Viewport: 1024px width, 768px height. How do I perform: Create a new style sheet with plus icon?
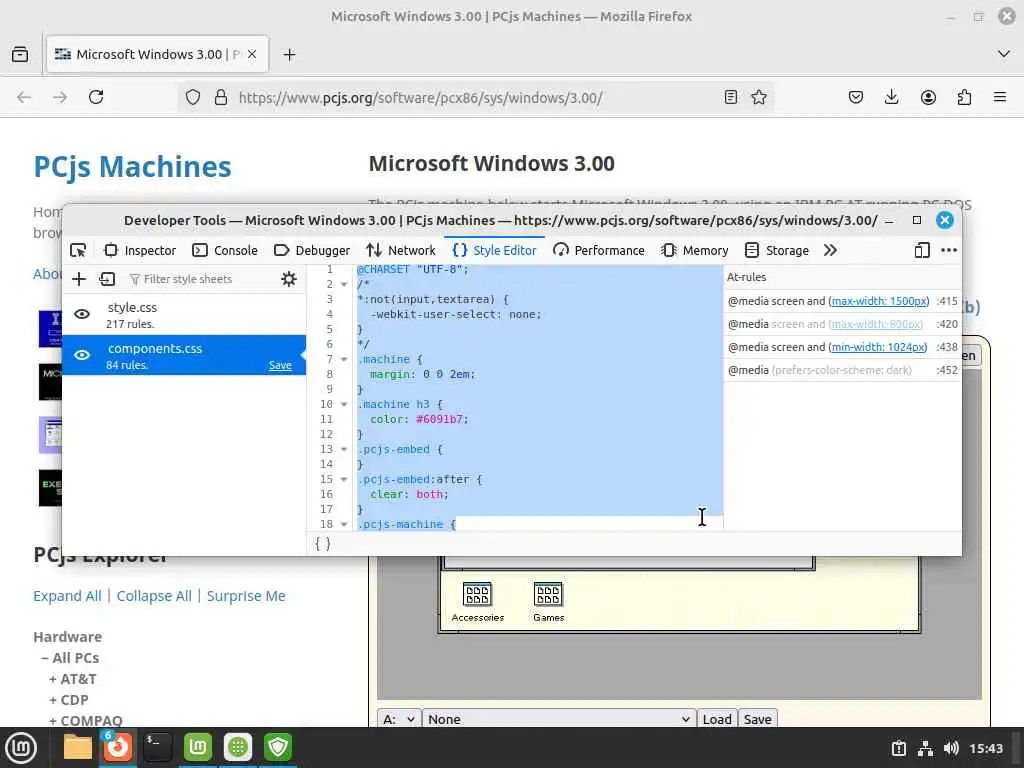[79, 280]
